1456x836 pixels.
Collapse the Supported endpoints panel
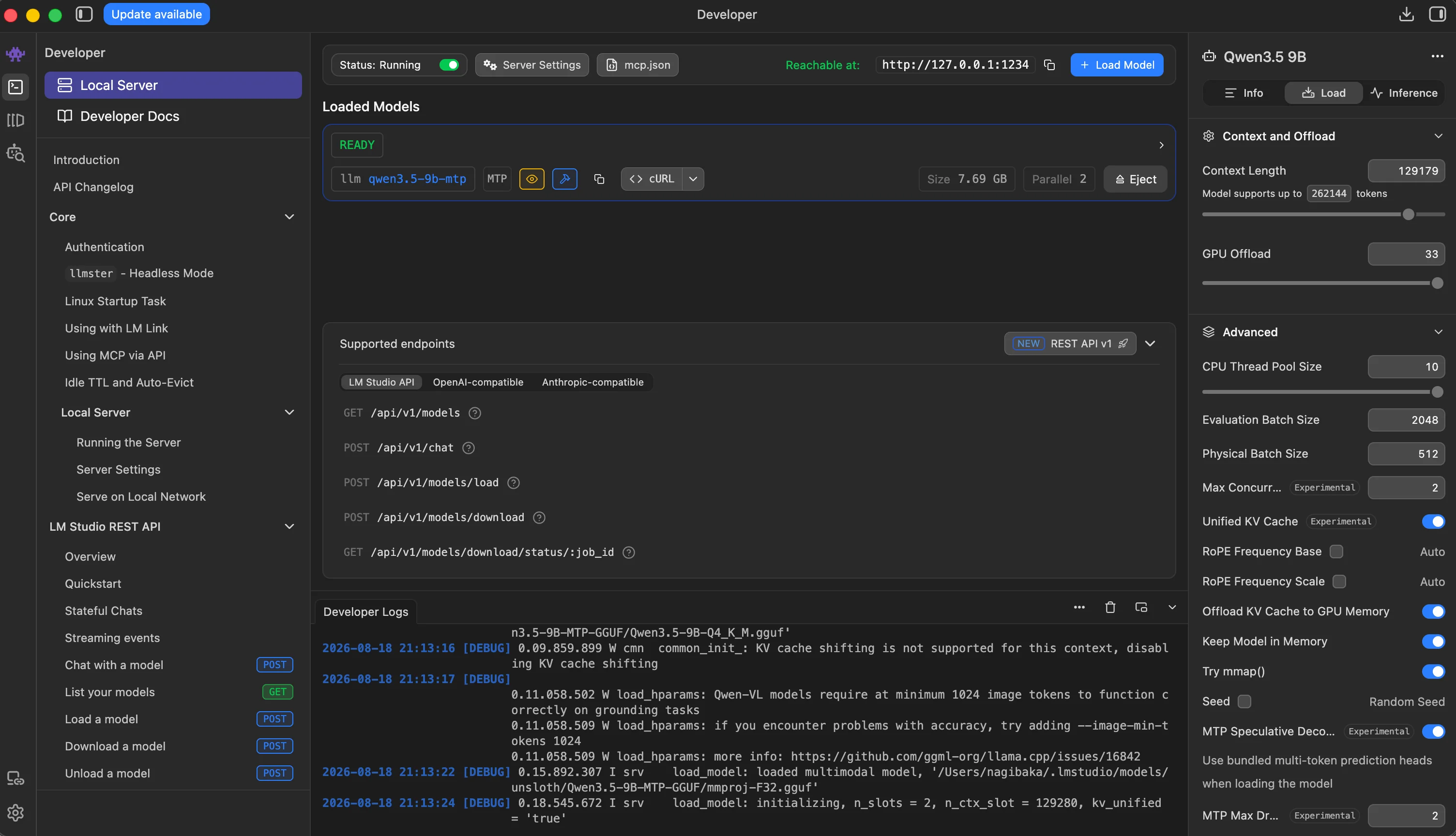pos(1150,343)
